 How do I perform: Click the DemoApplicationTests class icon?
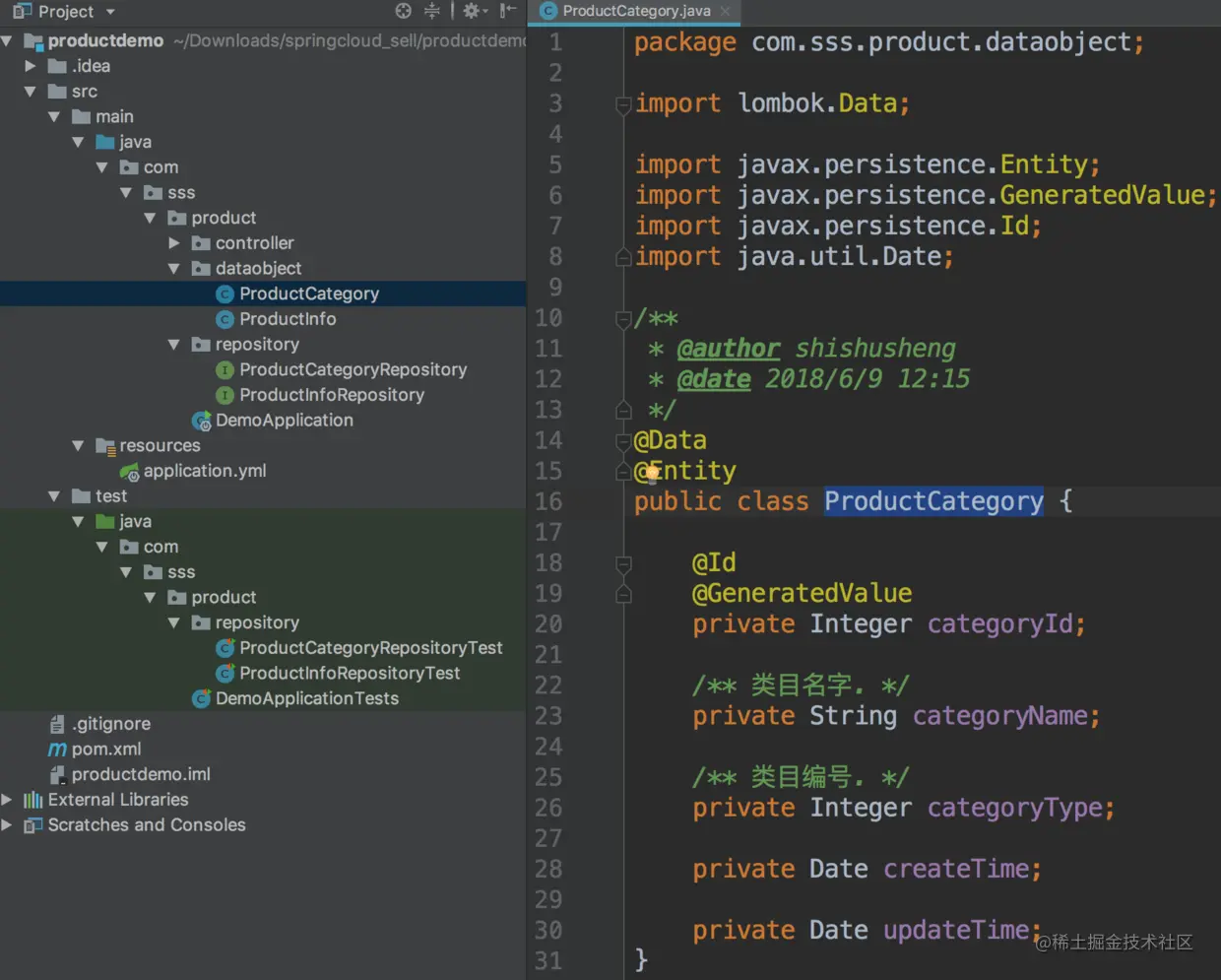point(201,699)
